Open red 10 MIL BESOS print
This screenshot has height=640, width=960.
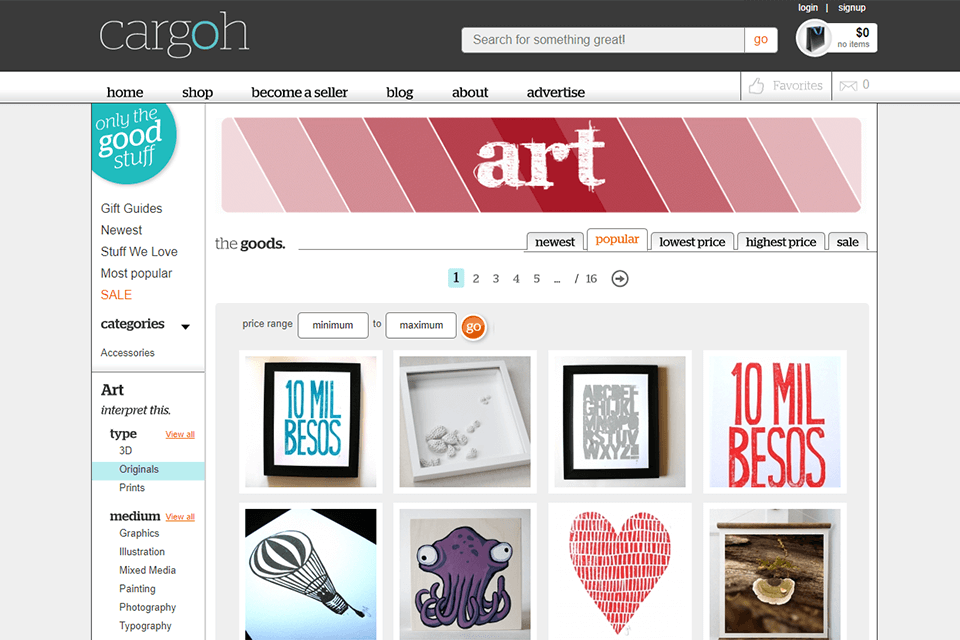click(774, 422)
